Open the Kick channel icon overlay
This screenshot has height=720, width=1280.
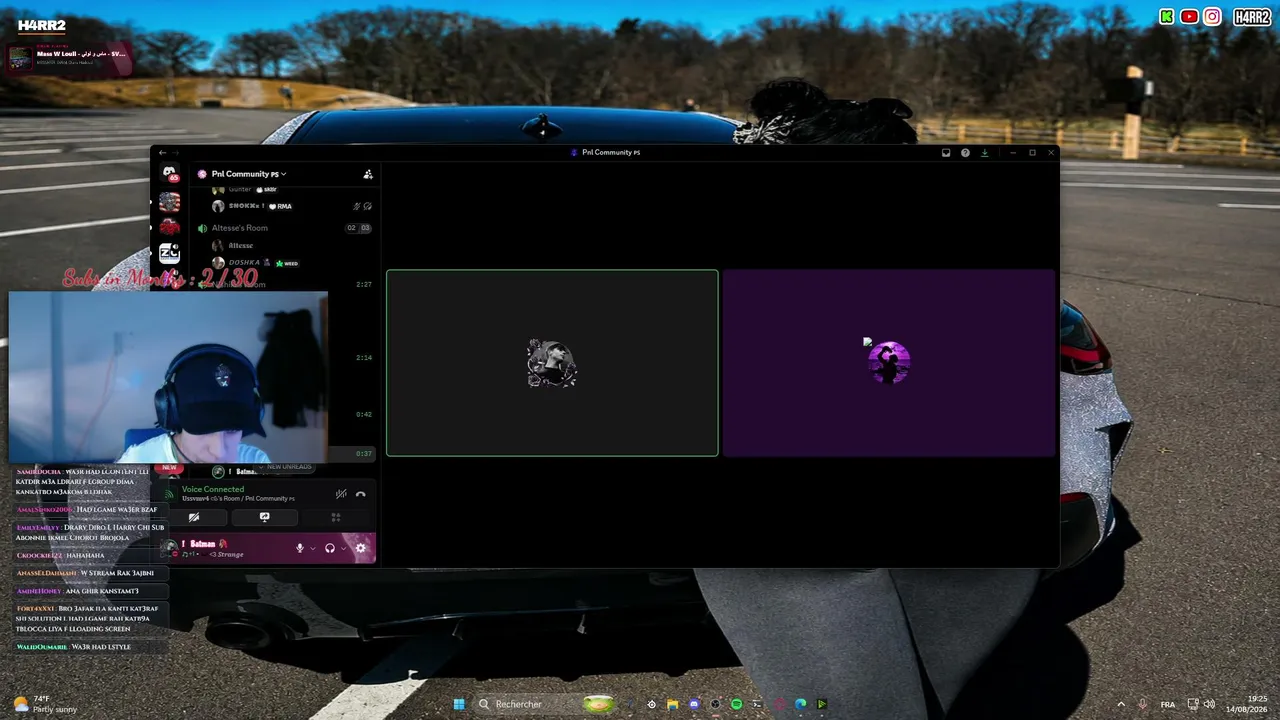(x=1167, y=16)
